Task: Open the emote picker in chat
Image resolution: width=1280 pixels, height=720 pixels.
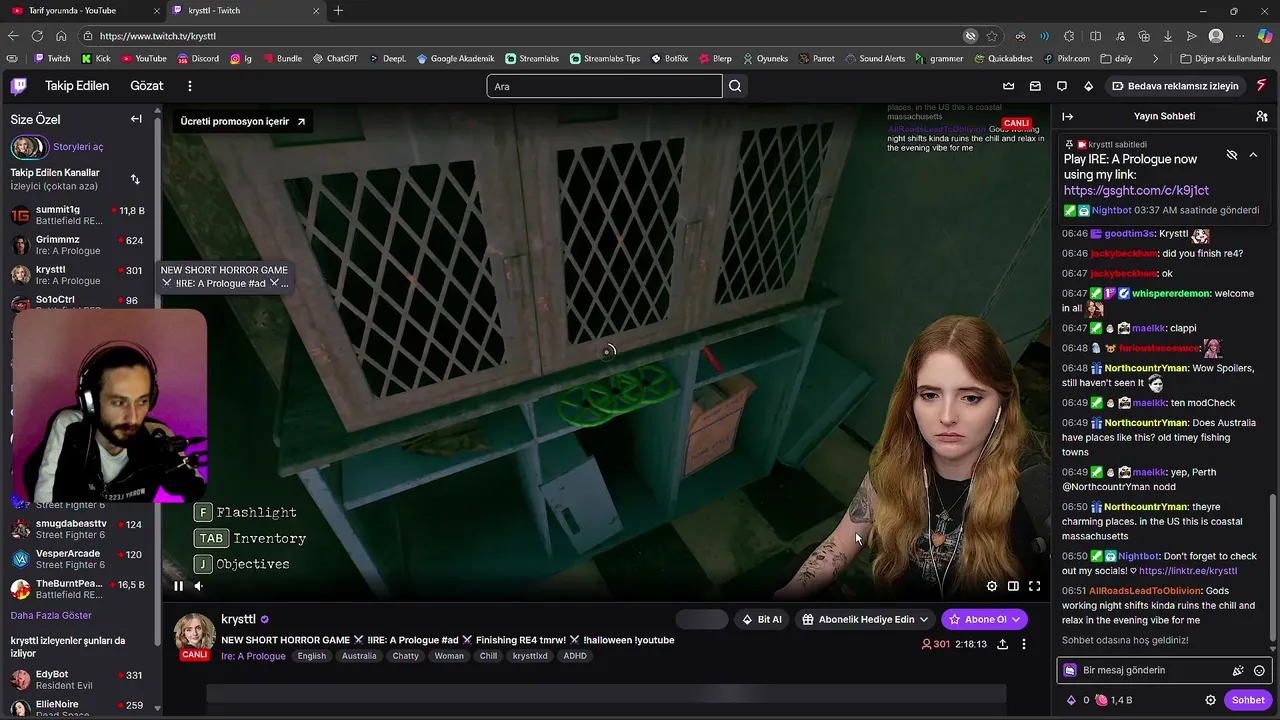Action: [1259, 670]
